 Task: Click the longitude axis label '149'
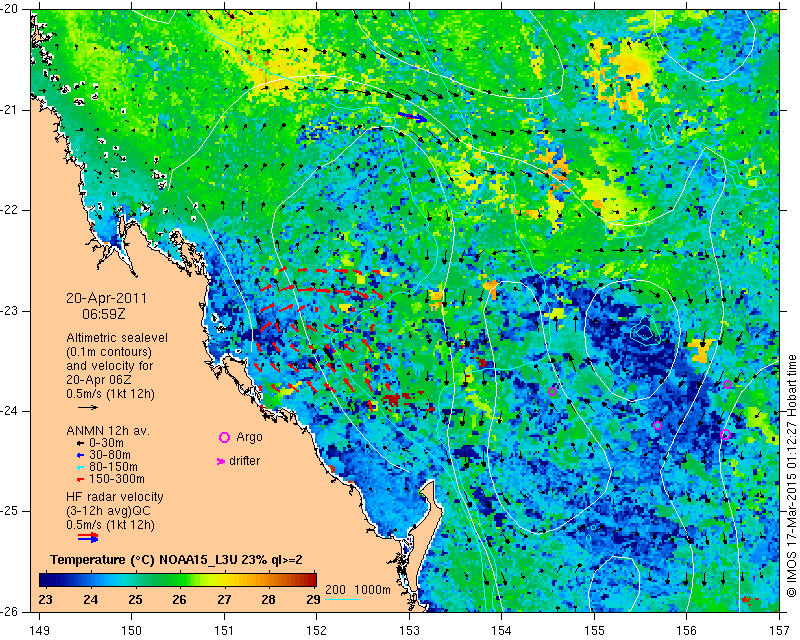[40, 631]
